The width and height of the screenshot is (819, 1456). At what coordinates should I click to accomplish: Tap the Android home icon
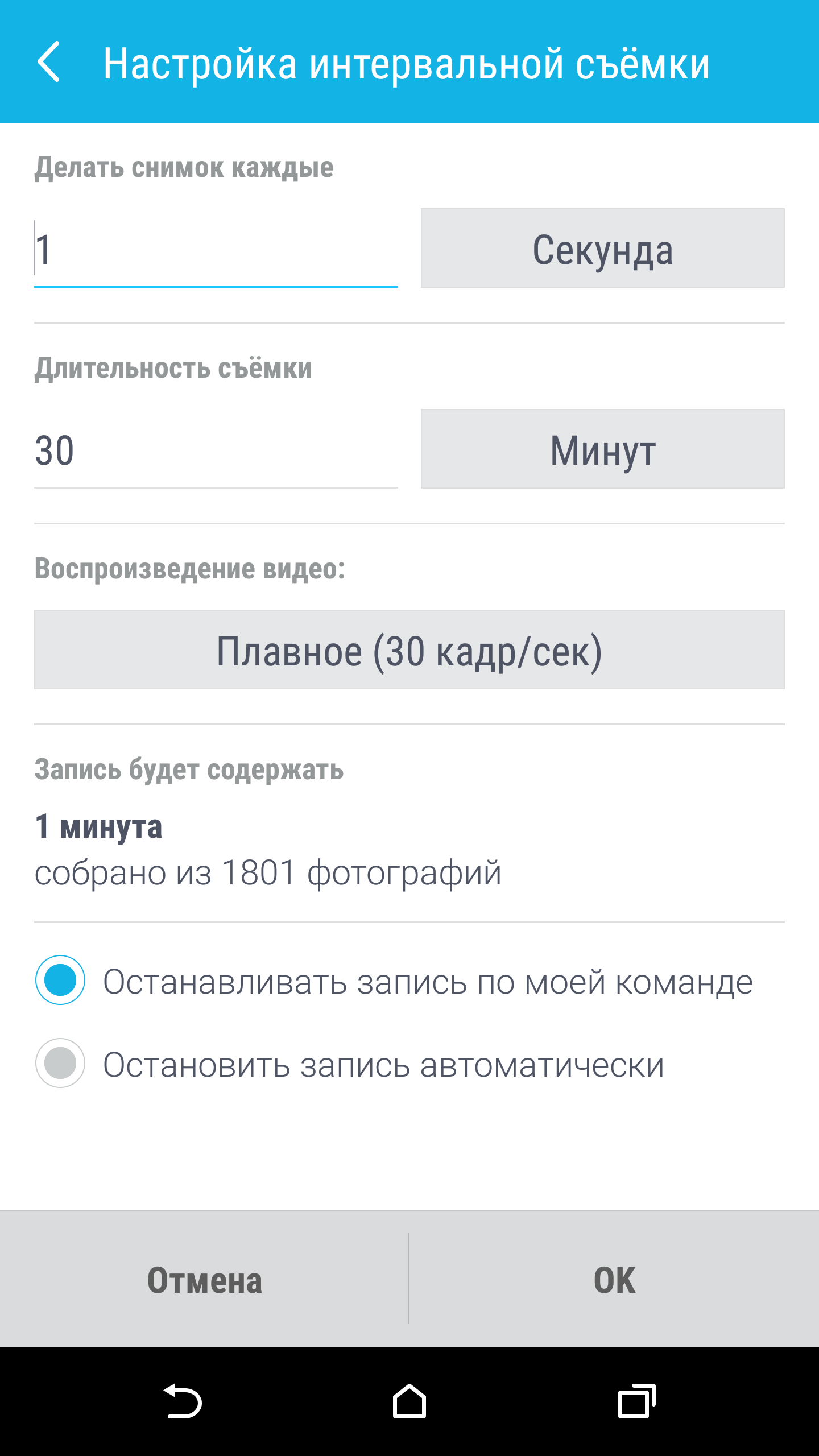[x=409, y=1401]
